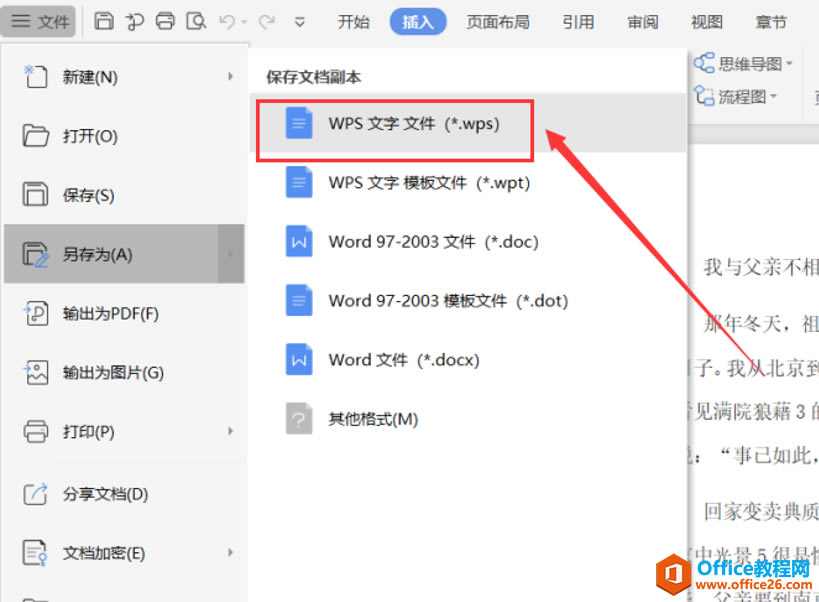
Task: Click the Undo arrow icon
Action: click(x=227, y=21)
